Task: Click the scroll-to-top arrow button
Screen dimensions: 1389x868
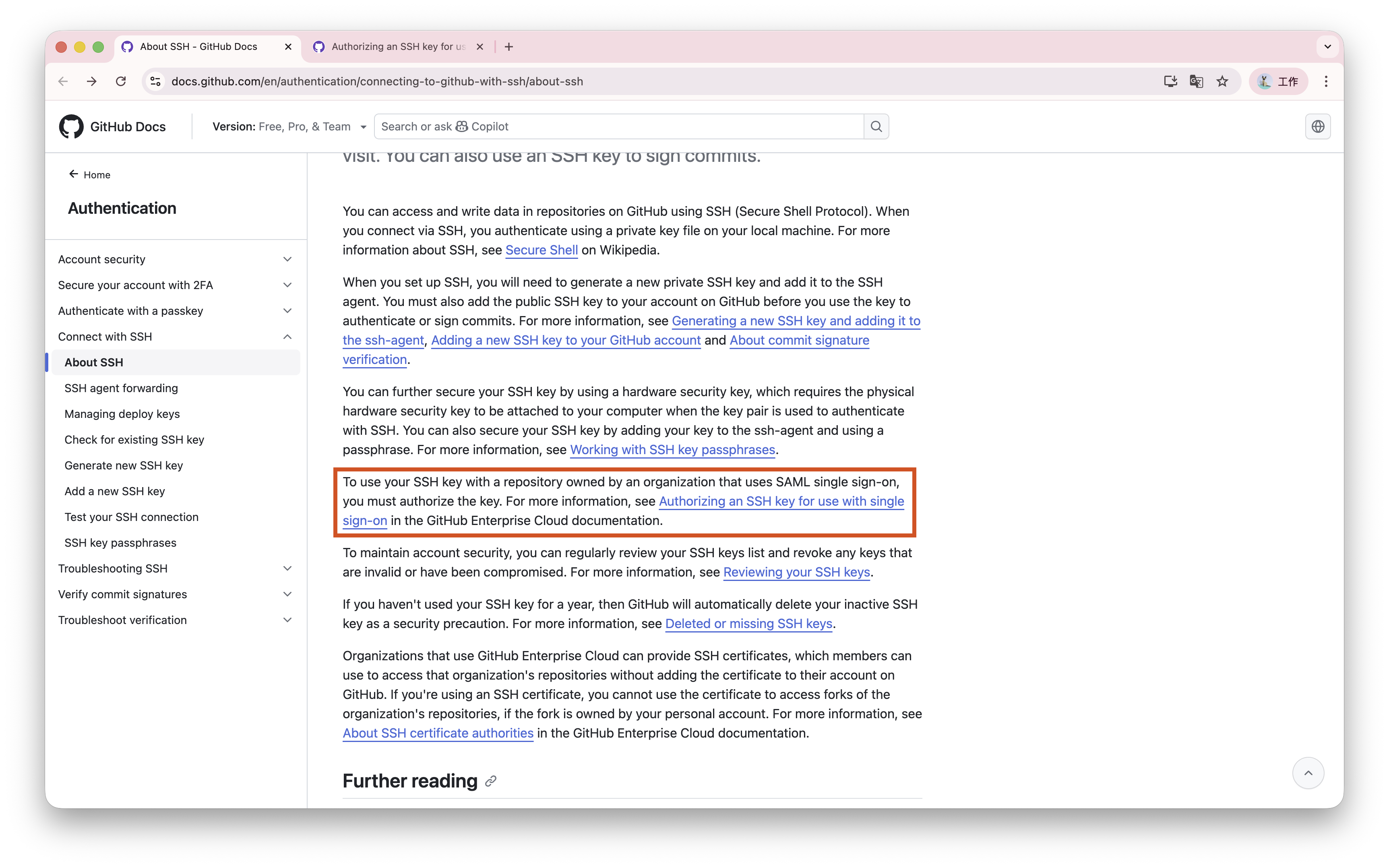Action: point(1308,773)
